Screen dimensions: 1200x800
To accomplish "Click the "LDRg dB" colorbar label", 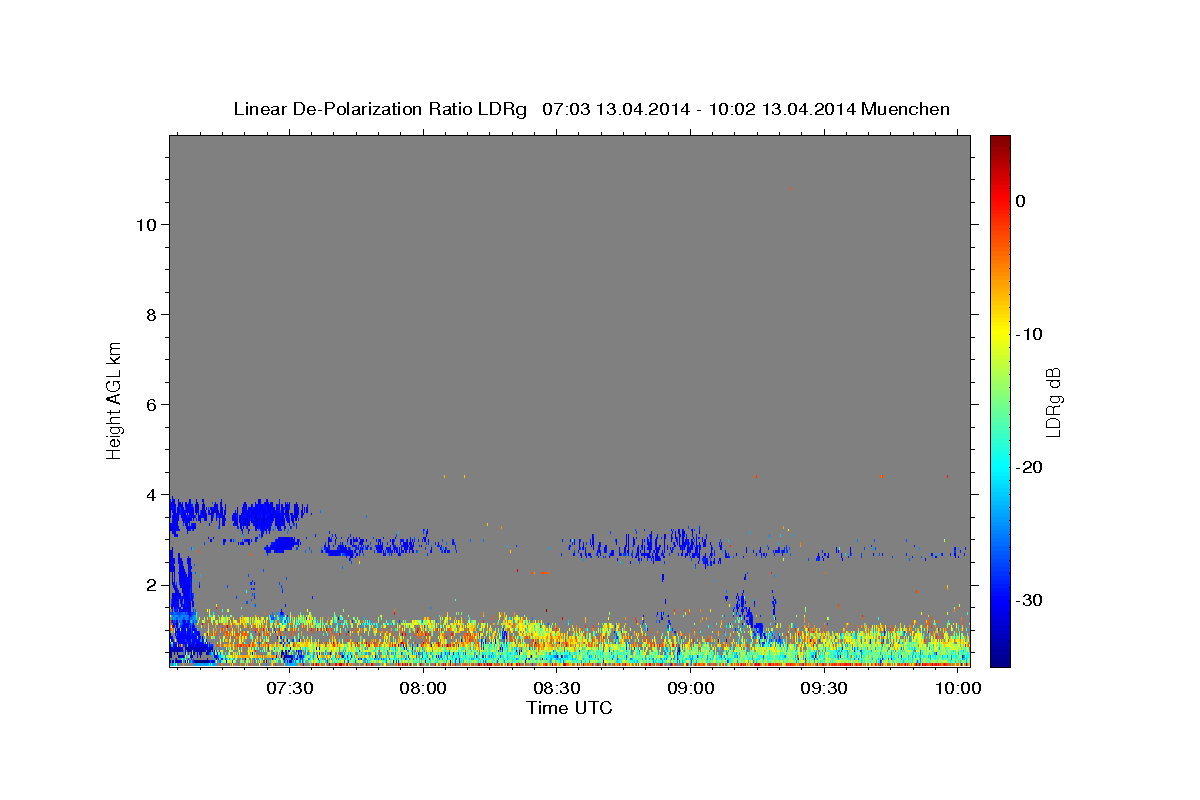I will [x=1053, y=402].
